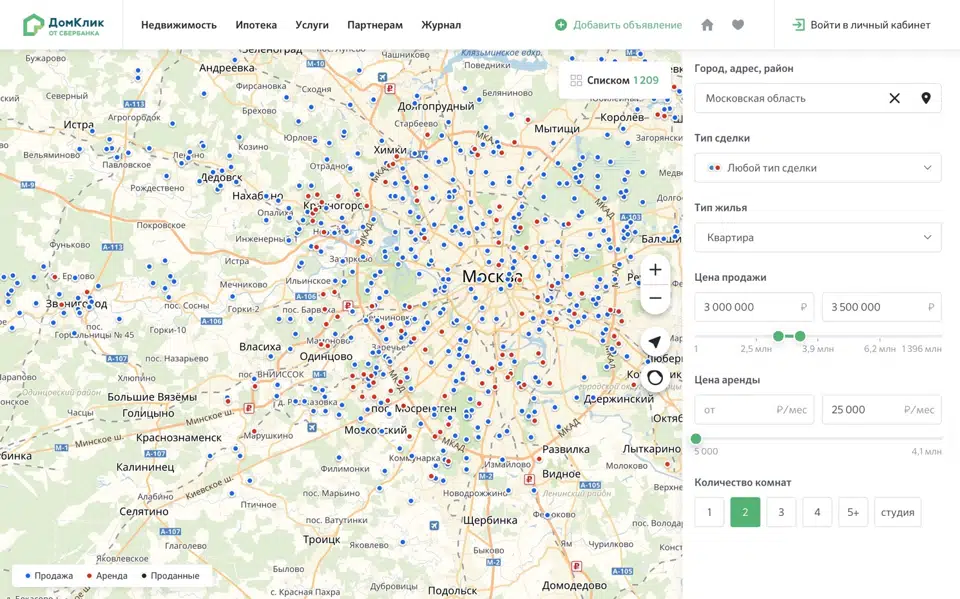Click the left handle of sale price slider
This screenshot has width=960, height=599.
[x=778, y=336]
